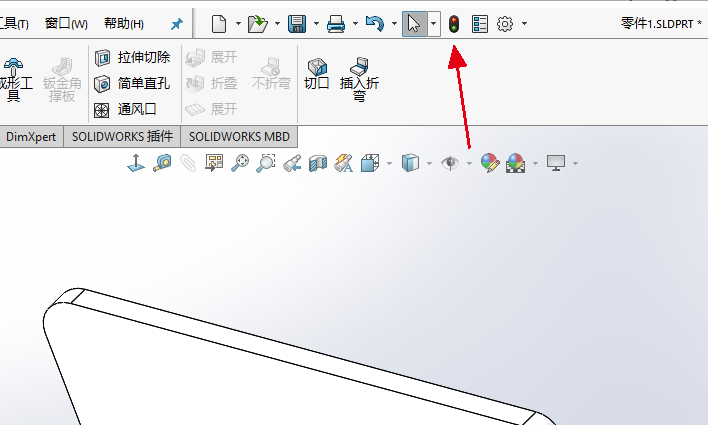Click the Previous View icon

tap(292, 163)
